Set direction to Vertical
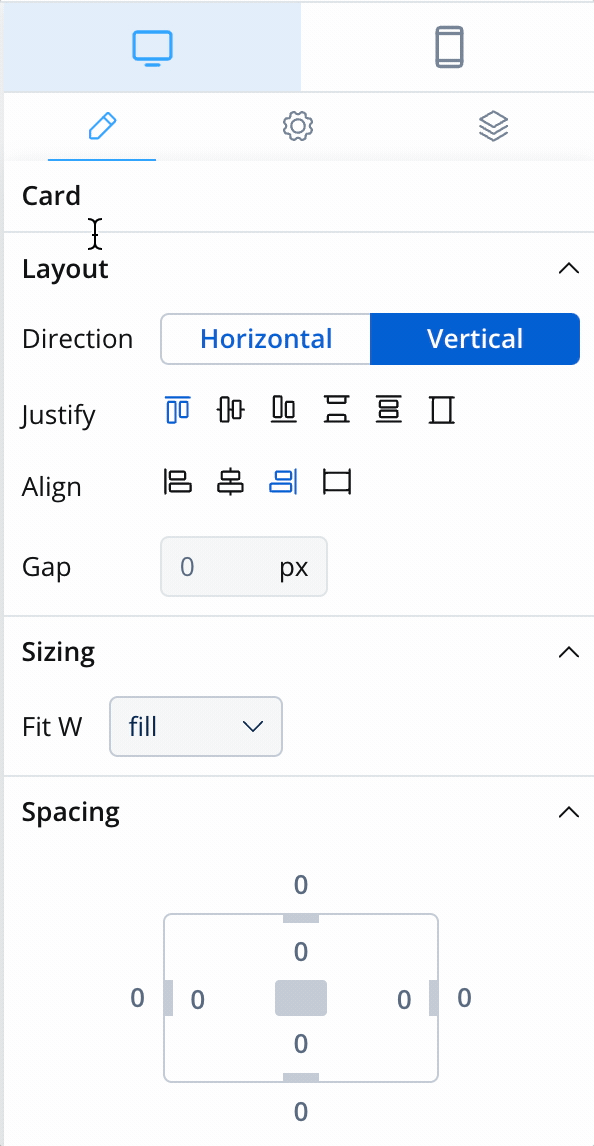Screen dimensions: 594x1146 pyautogui.click(x=475, y=339)
